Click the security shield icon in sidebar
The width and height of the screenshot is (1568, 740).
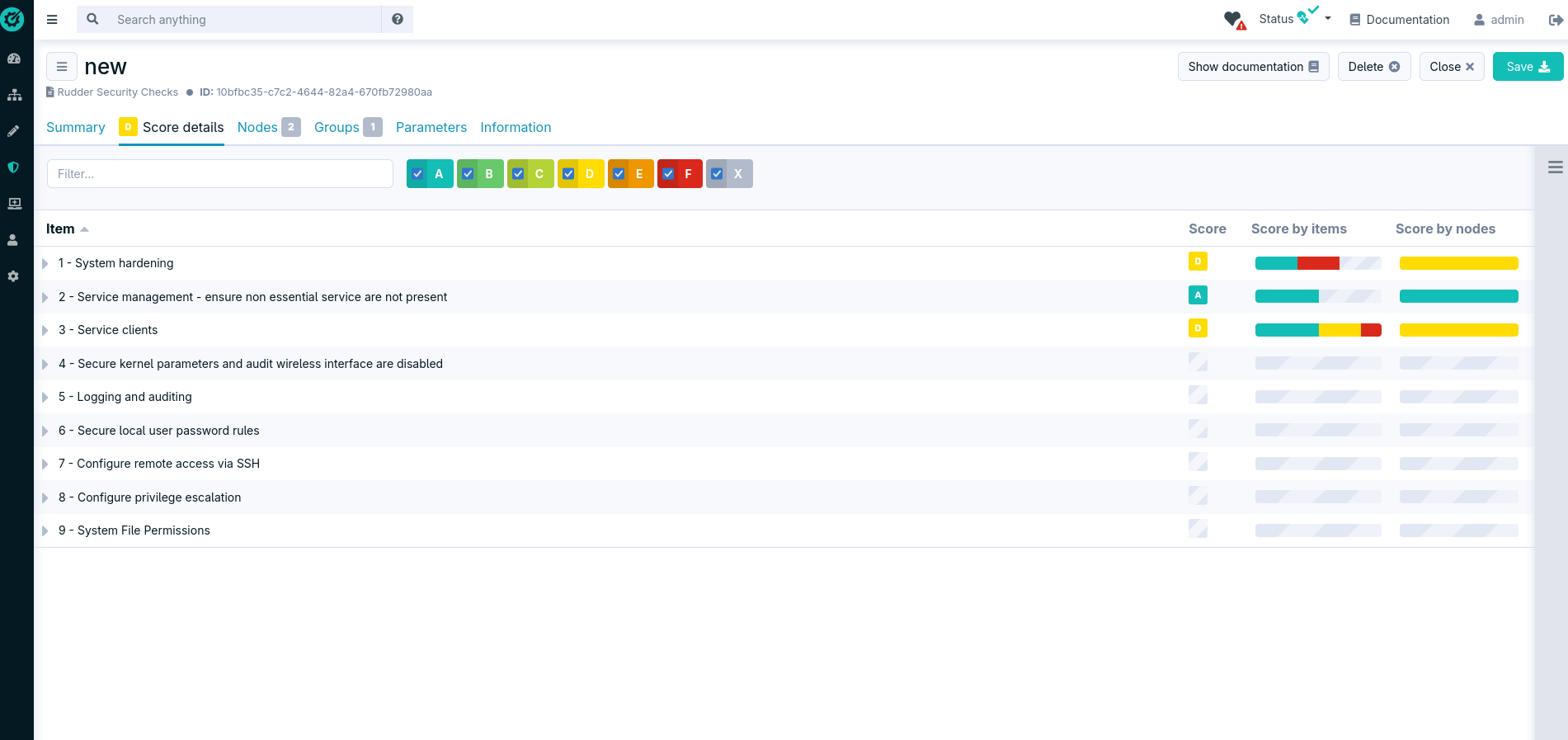(14, 167)
